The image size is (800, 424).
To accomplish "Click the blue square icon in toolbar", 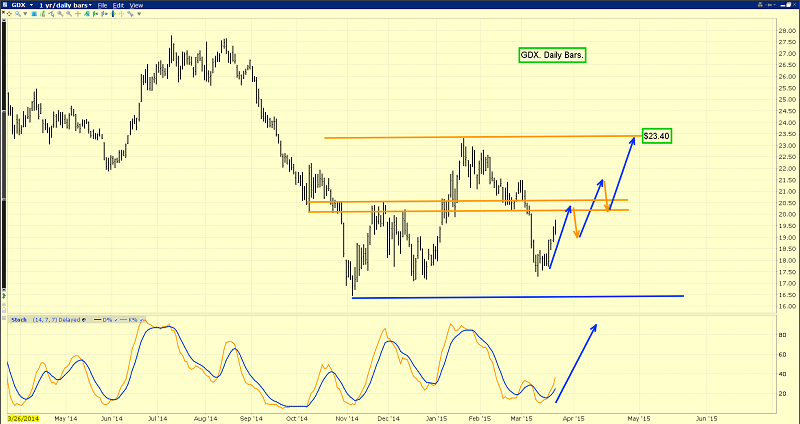I will point(34,13).
